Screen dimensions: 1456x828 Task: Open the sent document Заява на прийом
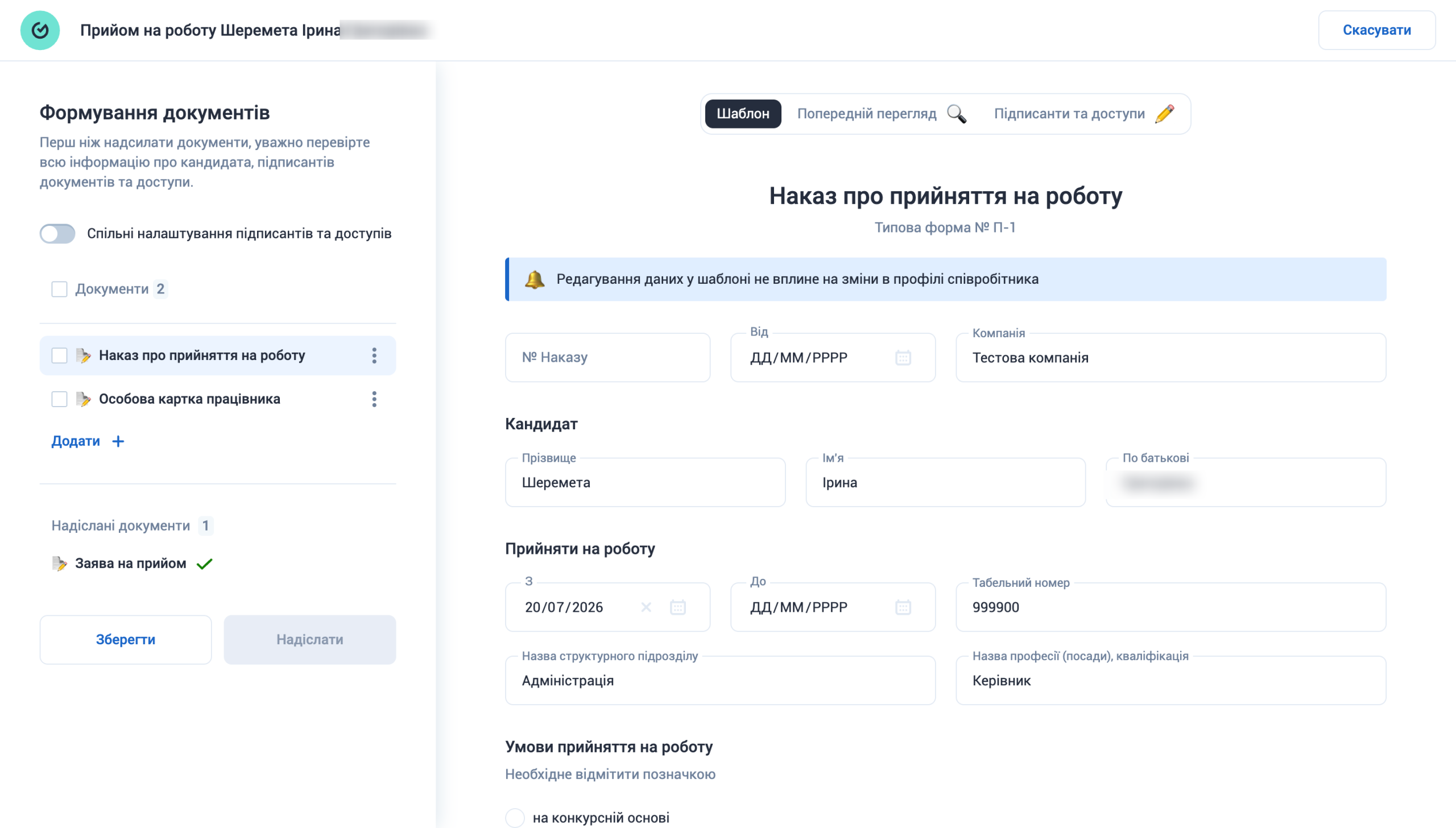tap(131, 564)
